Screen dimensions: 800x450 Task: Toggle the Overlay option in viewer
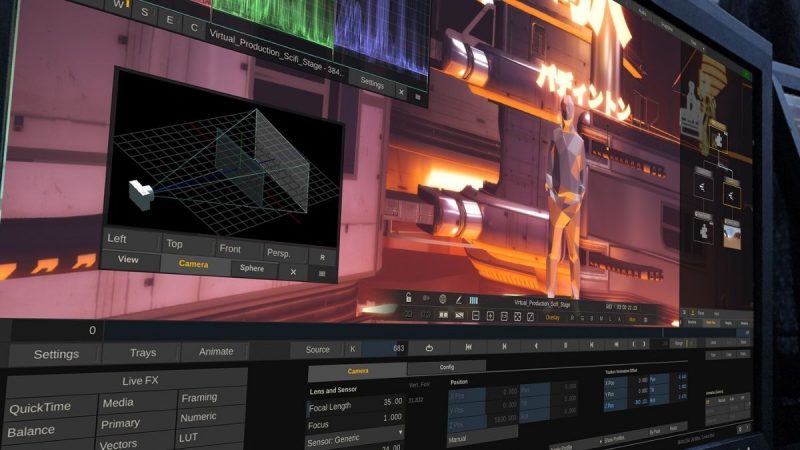tap(553, 318)
